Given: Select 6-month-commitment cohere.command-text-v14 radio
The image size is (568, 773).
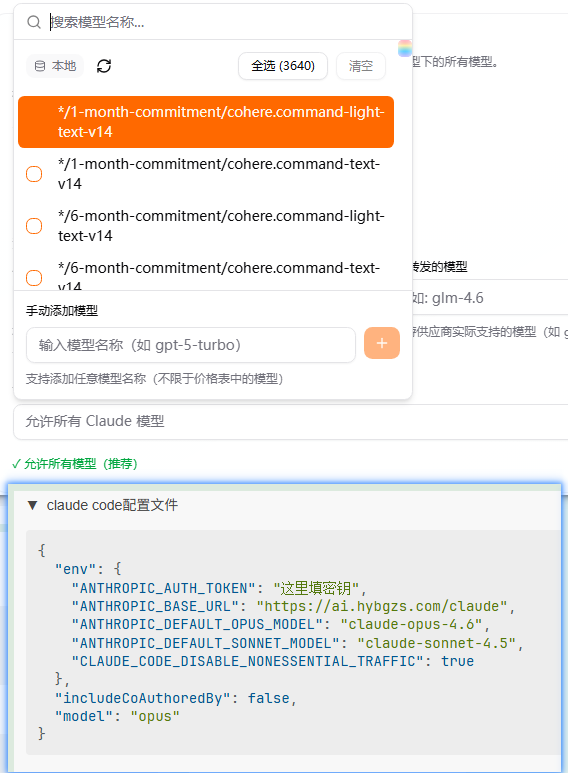Looking at the screenshot, I should point(34,278).
